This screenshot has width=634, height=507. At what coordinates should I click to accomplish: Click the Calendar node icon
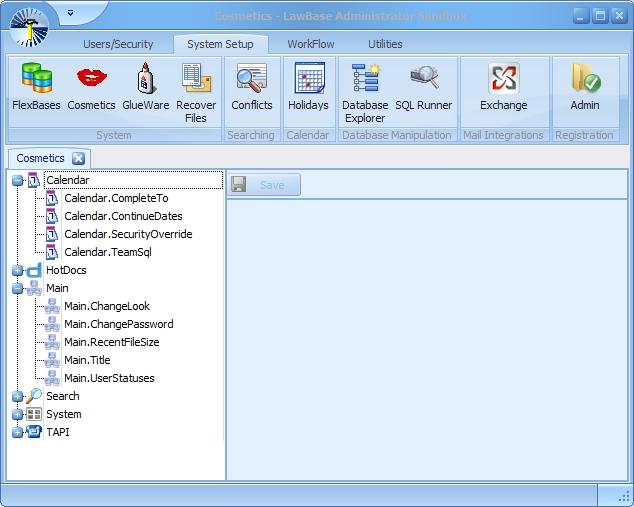click(x=34, y=180)
